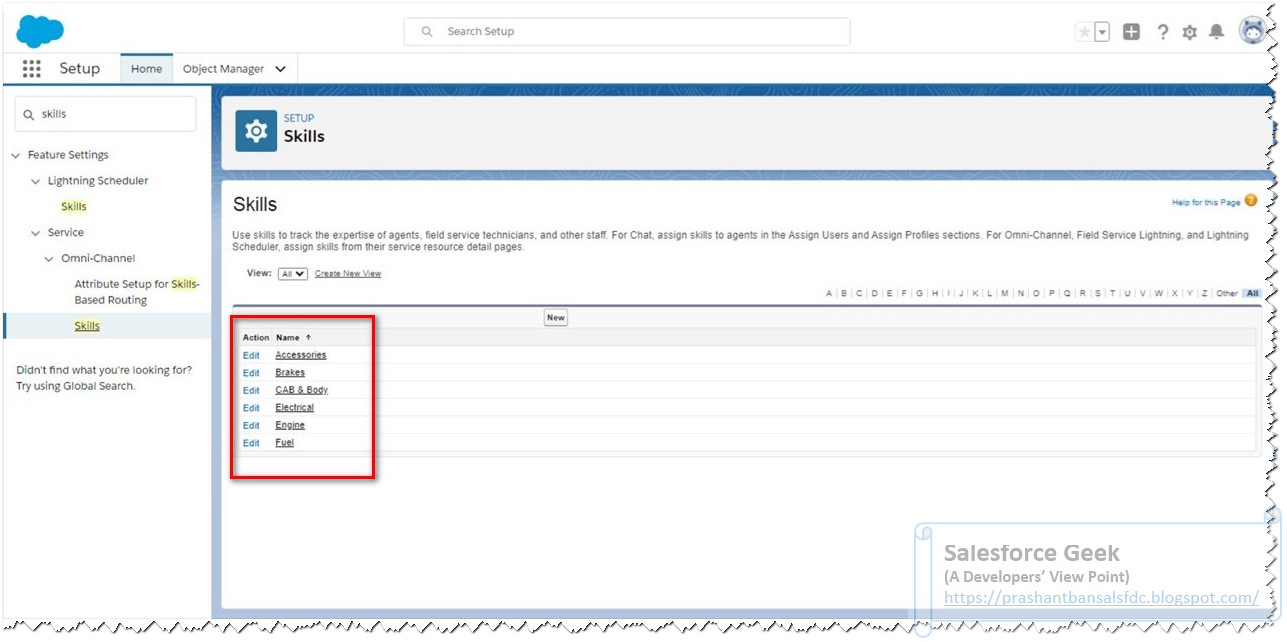
Task: Select the All alphabet filter
Action: [x=1252, y=294]
